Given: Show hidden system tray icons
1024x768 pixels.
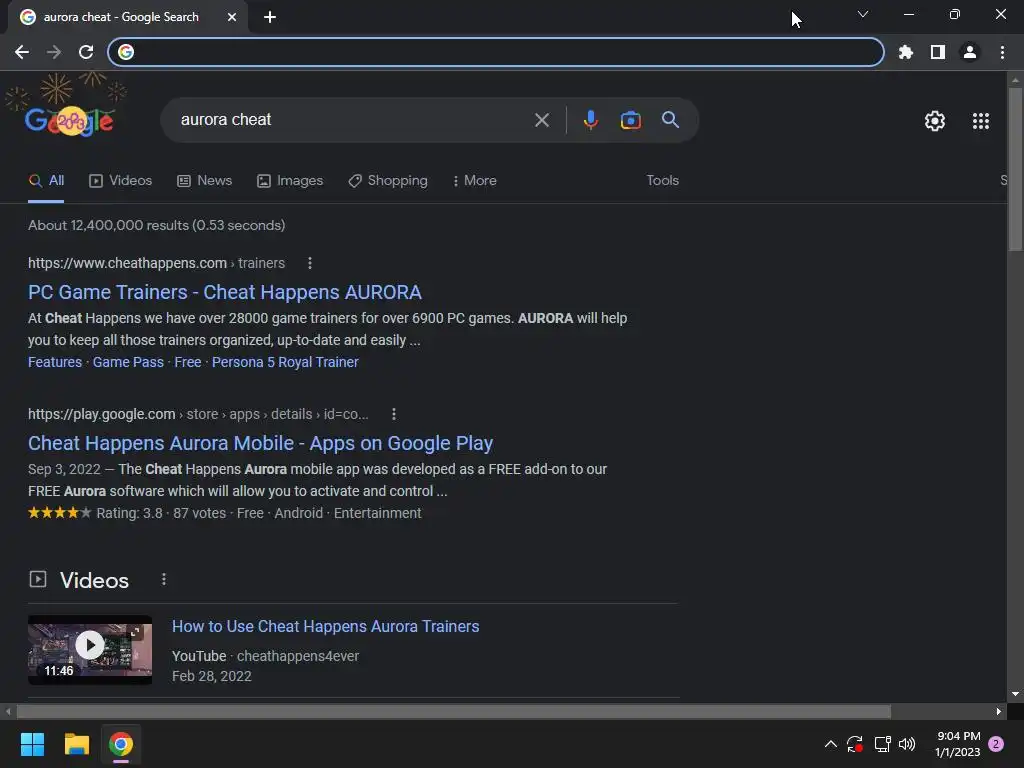Looking at the screenshot, I should coord(830,744).
